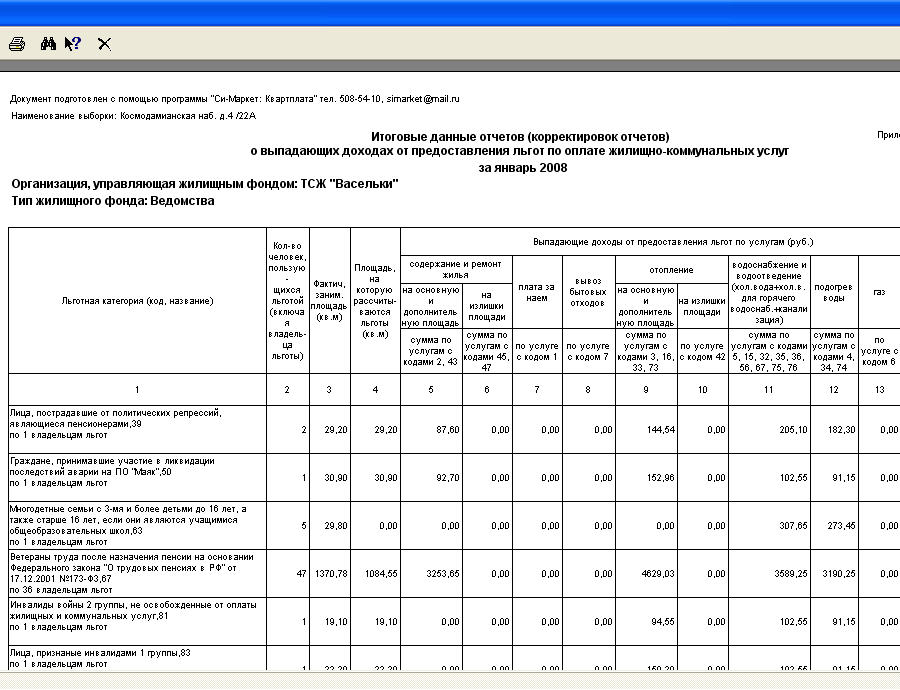
Task: Click the value 182,30 in подогрев воды column
Action: point(841,429)
